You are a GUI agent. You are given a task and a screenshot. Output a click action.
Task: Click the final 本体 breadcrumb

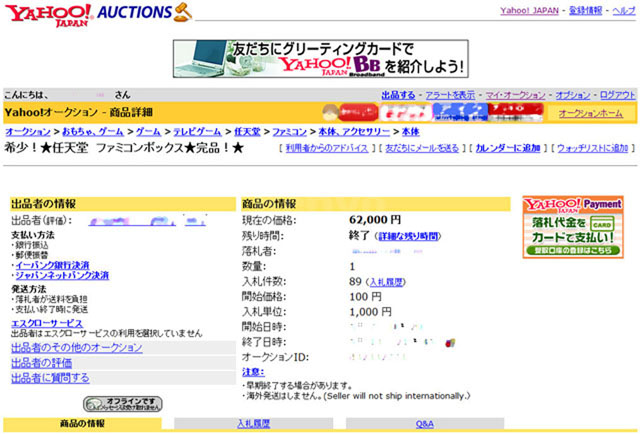(x=411, y=131)
